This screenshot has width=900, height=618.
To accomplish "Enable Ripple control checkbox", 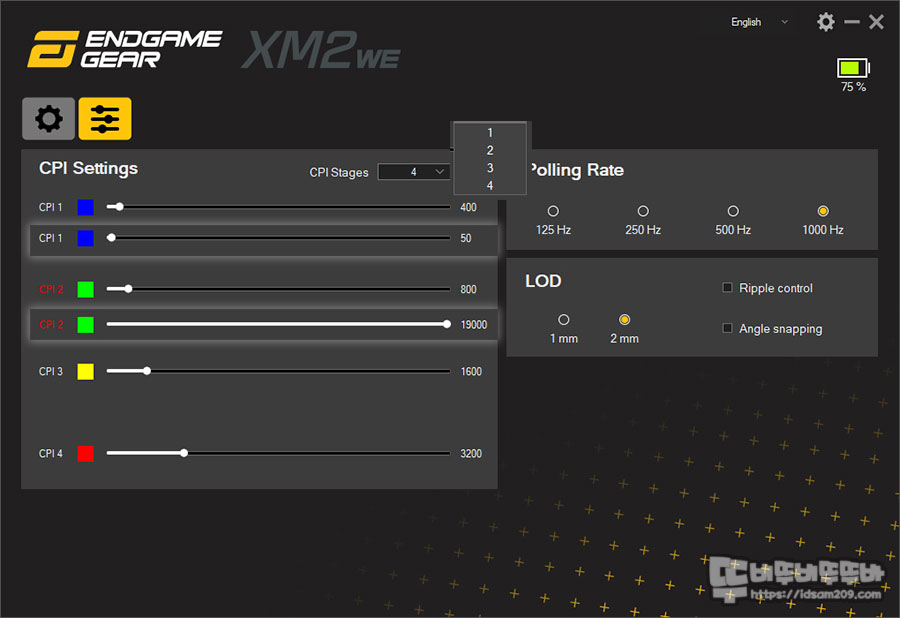I will coord(727,287).
